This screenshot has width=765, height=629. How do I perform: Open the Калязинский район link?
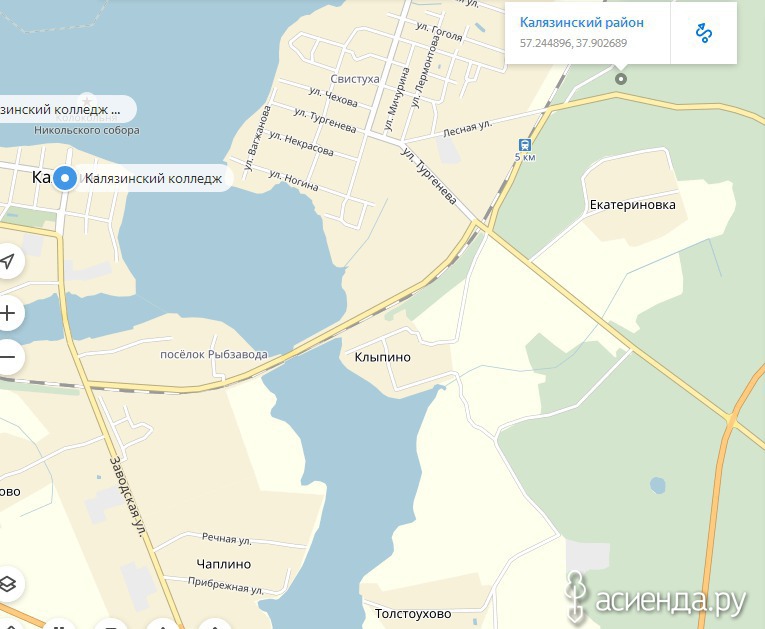pyautogui.click(x=582, y=22)
